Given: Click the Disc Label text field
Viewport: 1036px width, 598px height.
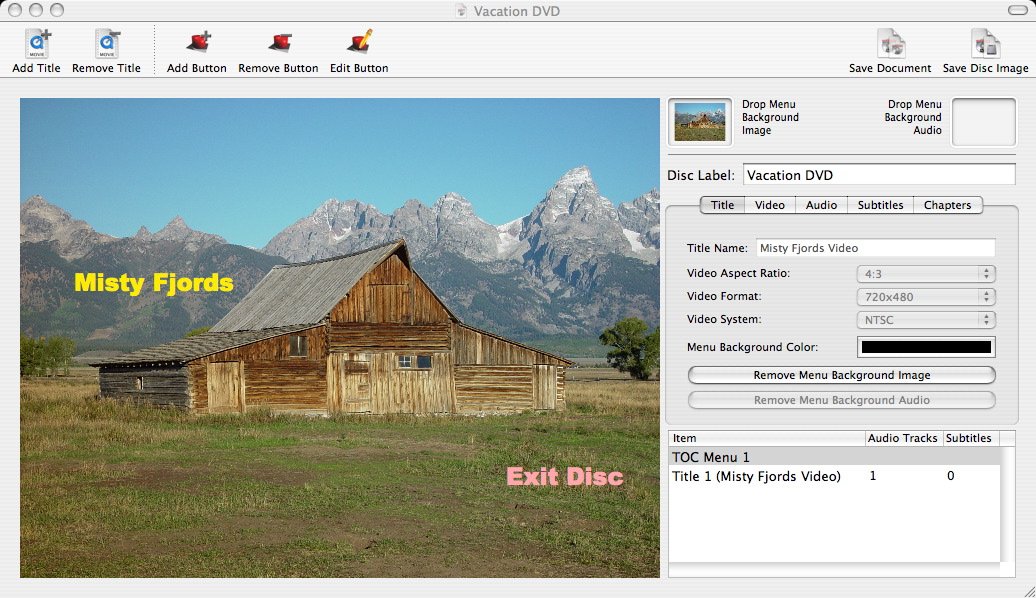Looking at the screenshot, I should 879,175.
